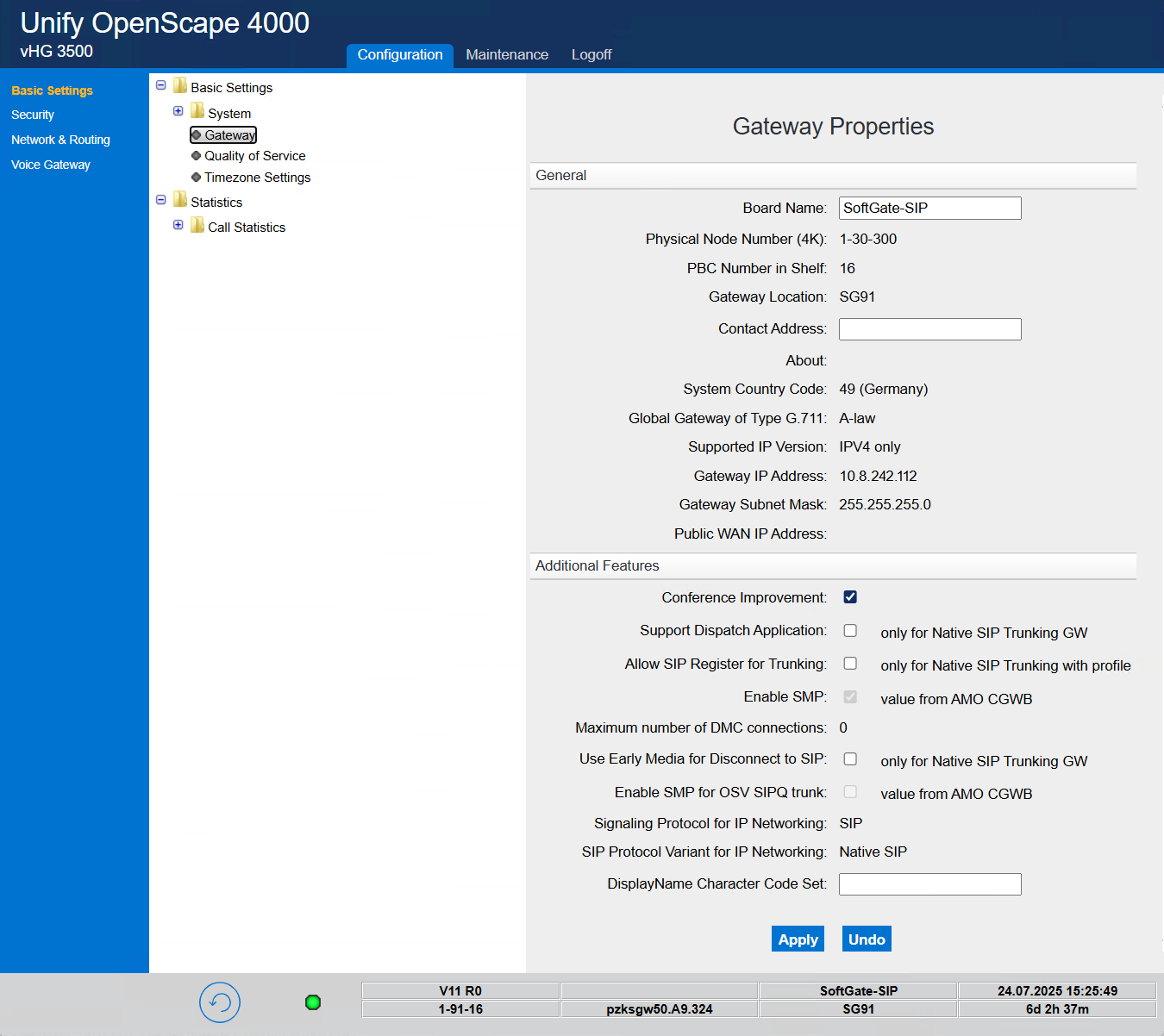
Task: Click the Call Statistics folder icon
Action: click(x=196, y=226)
